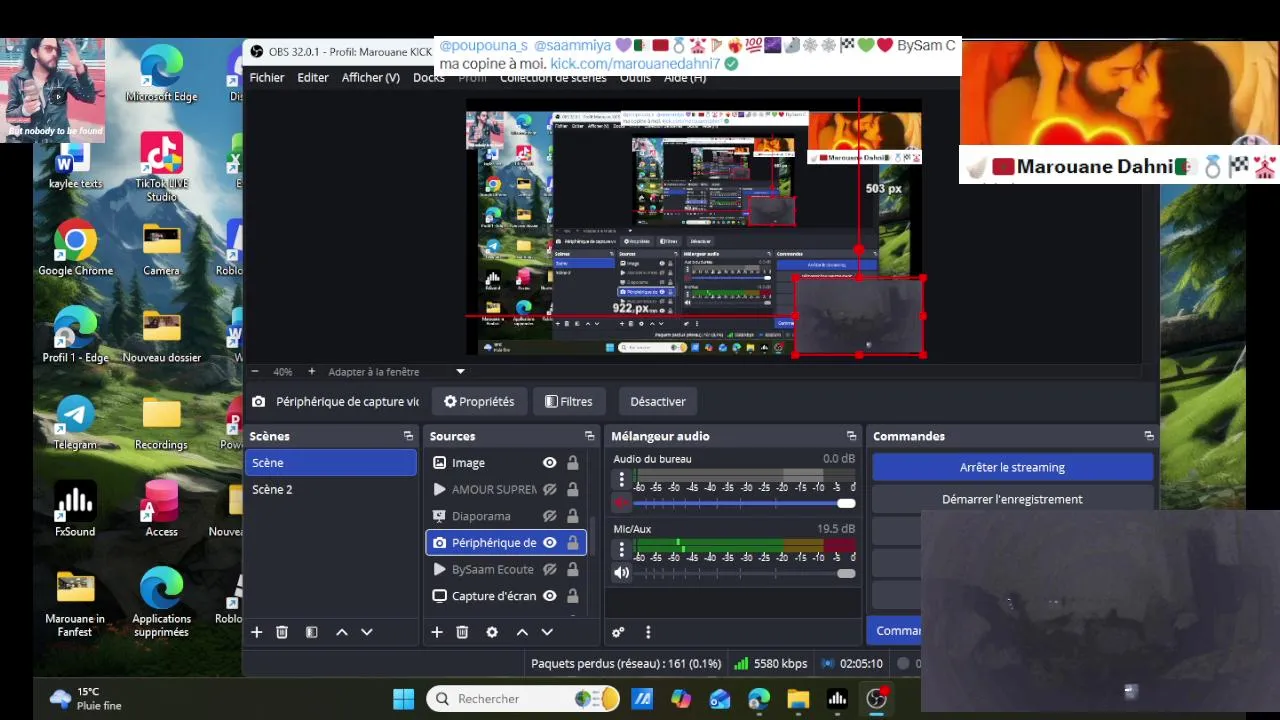Screen dimensions: 1280x720
Task: Unlock AMOUR SUPREM source lock
Action: point(573,489)
